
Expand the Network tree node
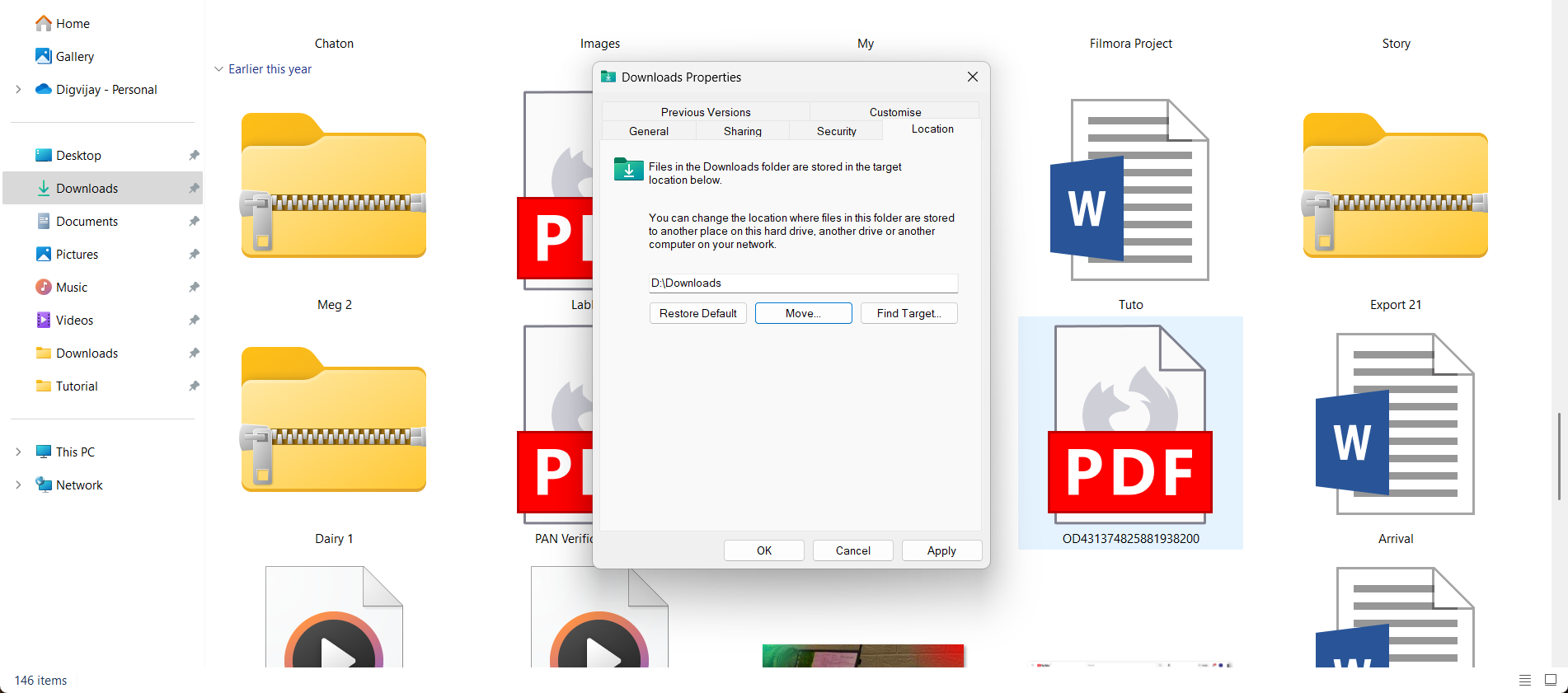tap(18, 485)
